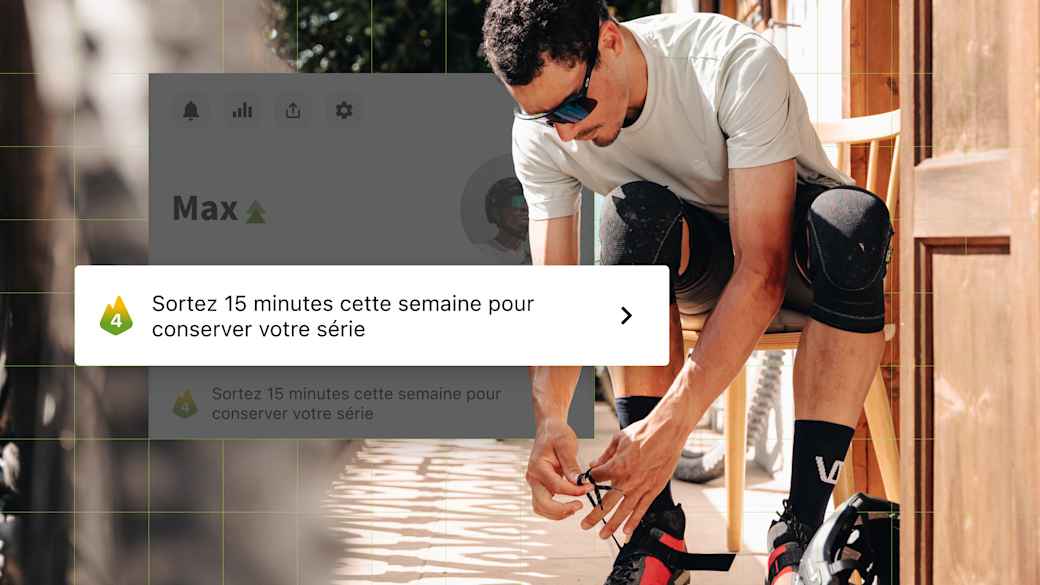Image resolution: width=1040 pixels, height=585 pixels.
Task: Click the bike helmet on the ground
Action: coord(850,543)
